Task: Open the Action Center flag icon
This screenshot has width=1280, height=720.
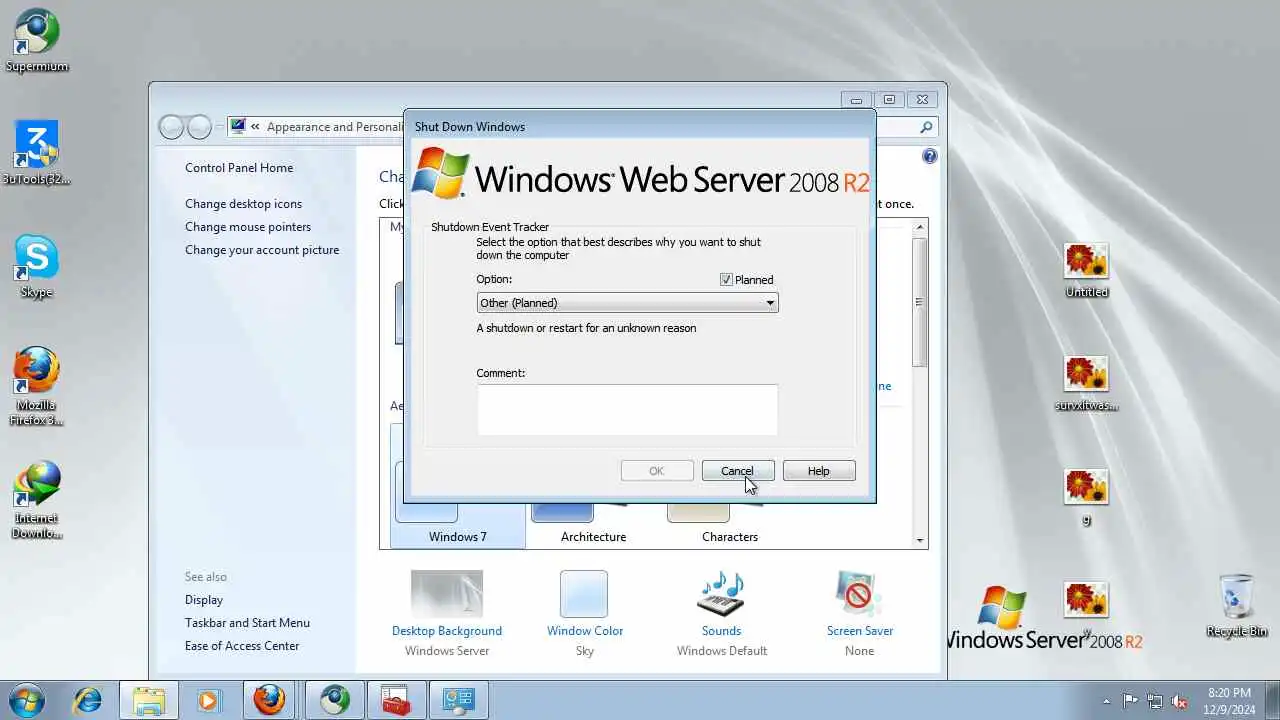Action: click(x=1130, y=701)
